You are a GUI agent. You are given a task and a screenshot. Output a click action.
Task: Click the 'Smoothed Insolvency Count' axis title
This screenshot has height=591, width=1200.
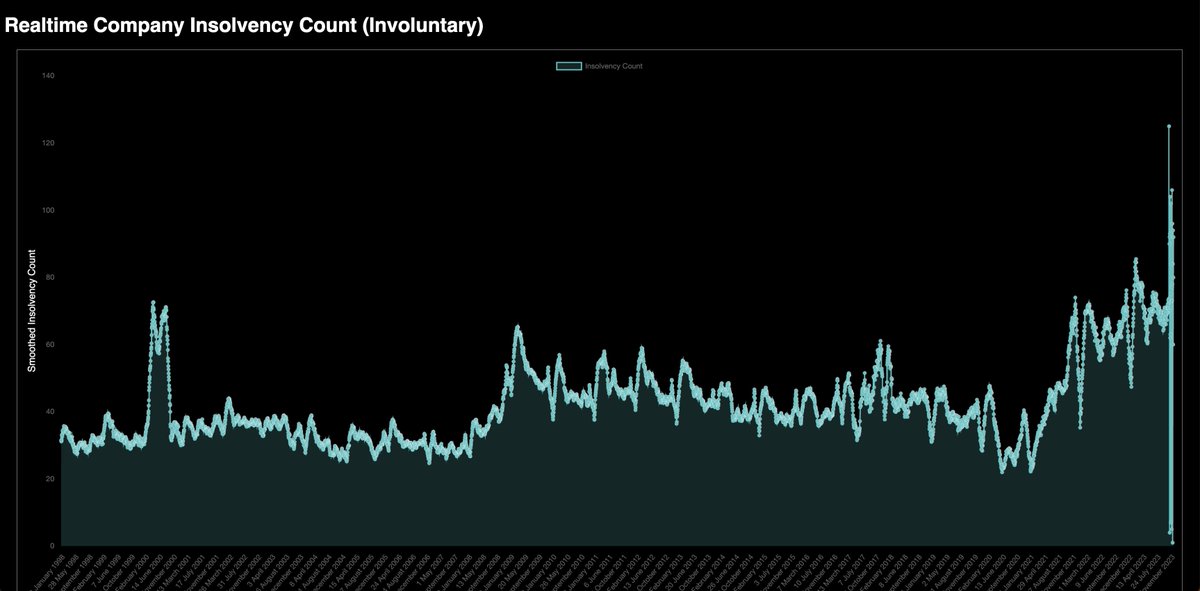pyautogui.click(x=31, y=310)
